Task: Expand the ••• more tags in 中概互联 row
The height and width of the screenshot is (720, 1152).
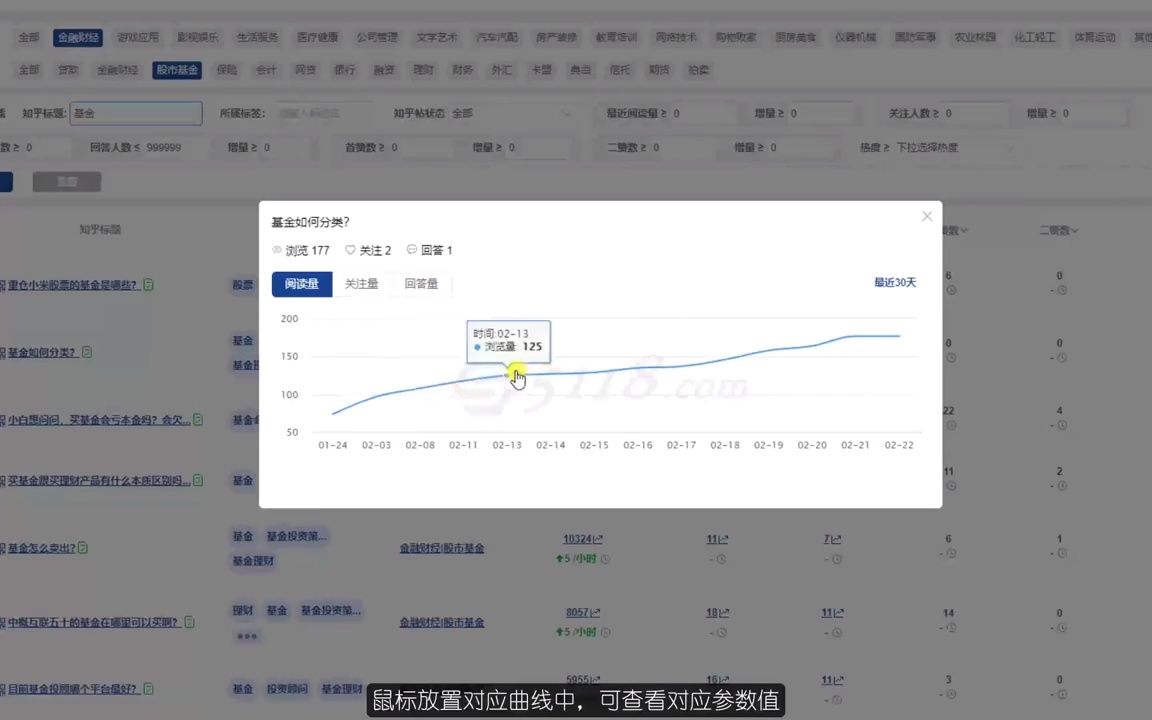Action: [247, 636]
